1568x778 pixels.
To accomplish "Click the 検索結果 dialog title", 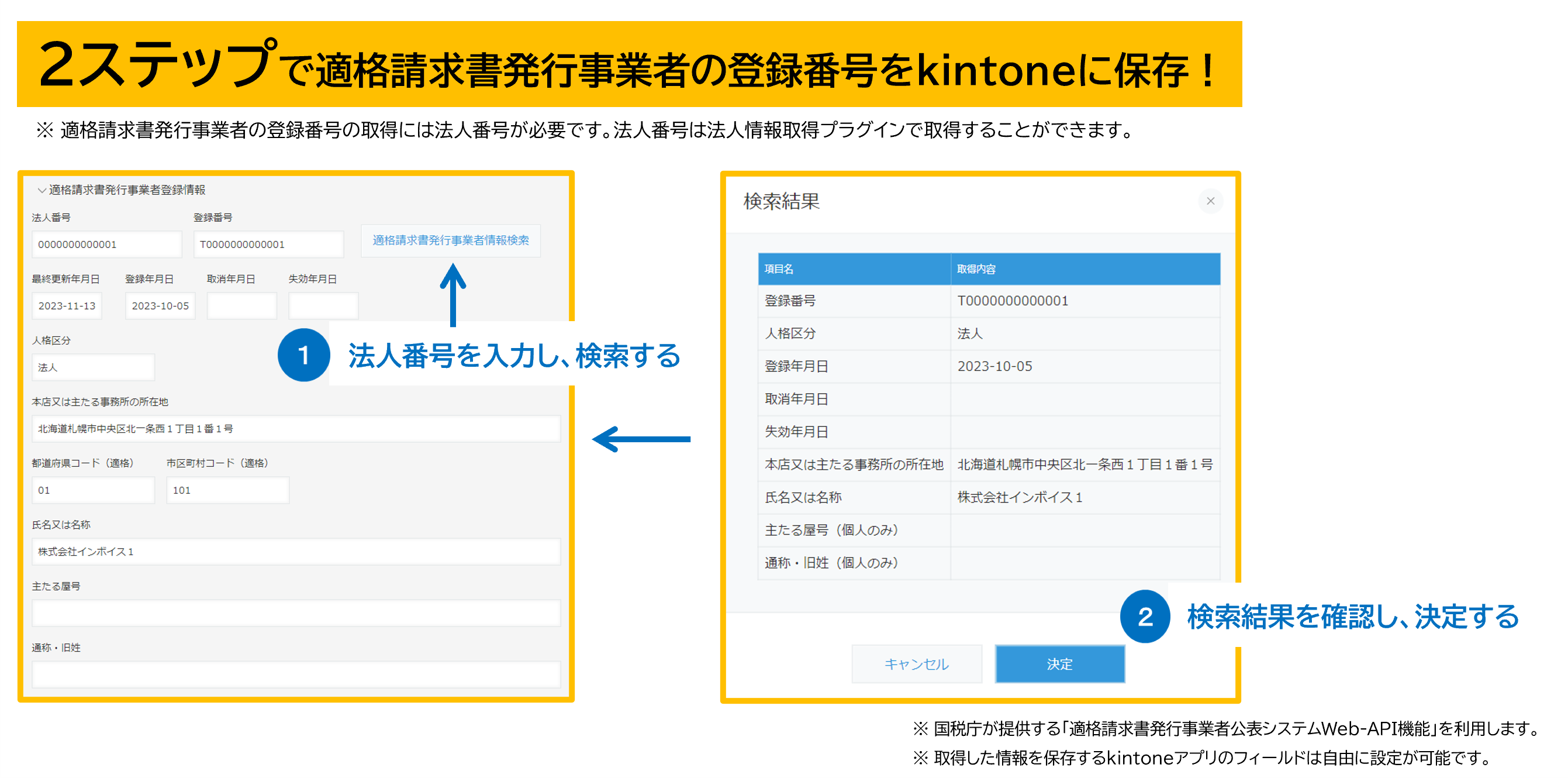I will point(782,202).
